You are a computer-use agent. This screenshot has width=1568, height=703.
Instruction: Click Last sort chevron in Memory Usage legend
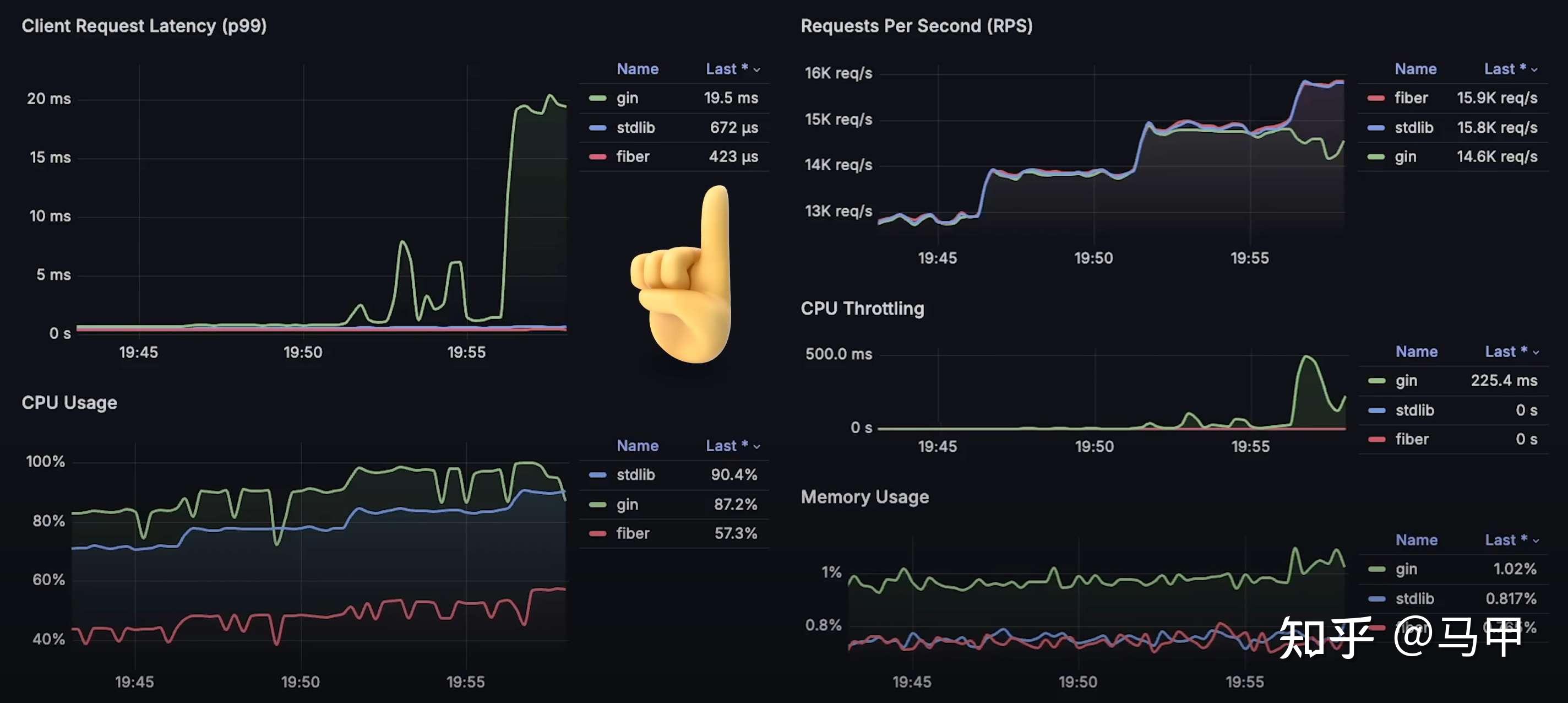pos(1536,540)
